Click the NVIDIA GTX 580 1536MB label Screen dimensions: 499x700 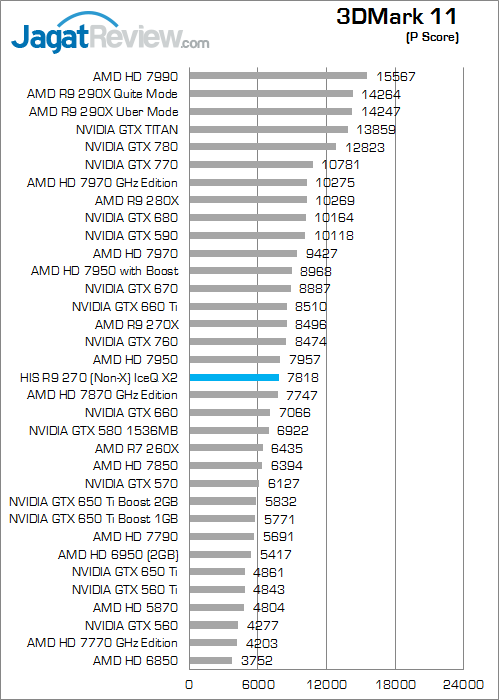tap(104, 430)
